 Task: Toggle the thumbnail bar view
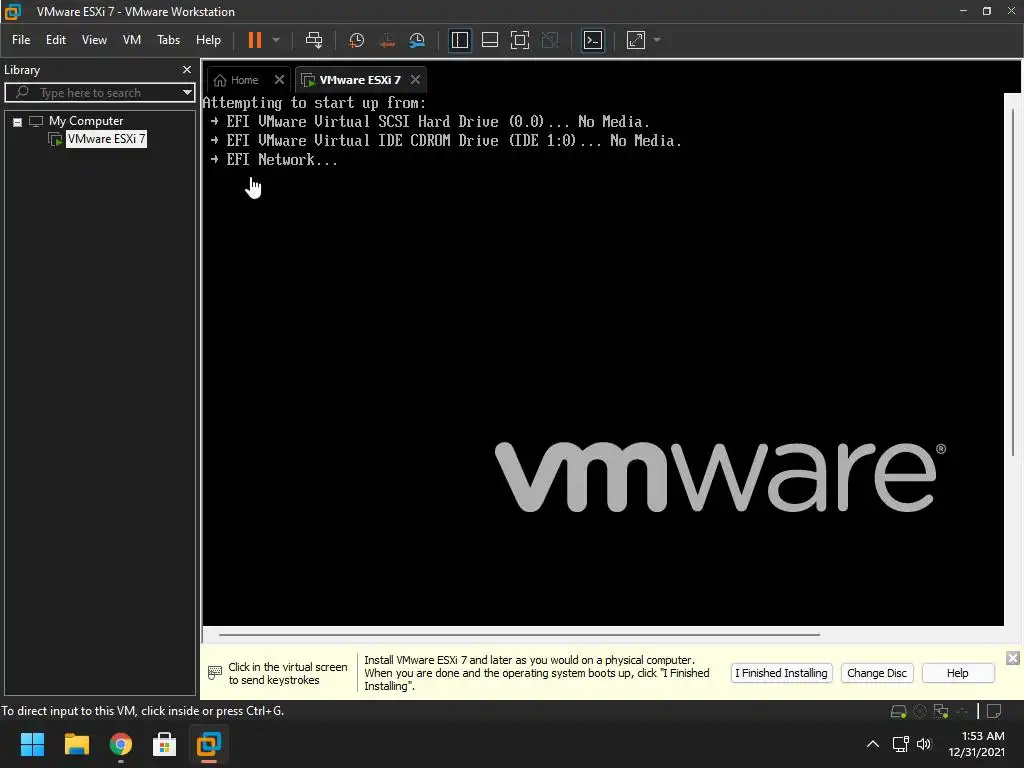click(x=490, y=40)
